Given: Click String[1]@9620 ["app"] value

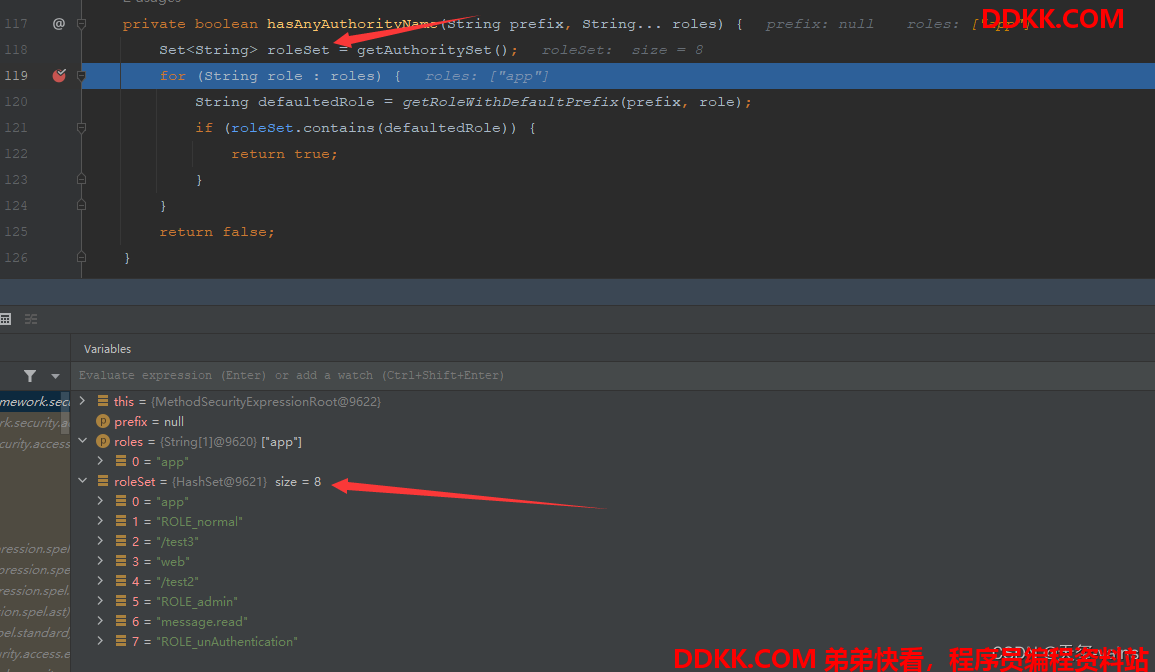Looking at the screenshot, I should point(231,442).
